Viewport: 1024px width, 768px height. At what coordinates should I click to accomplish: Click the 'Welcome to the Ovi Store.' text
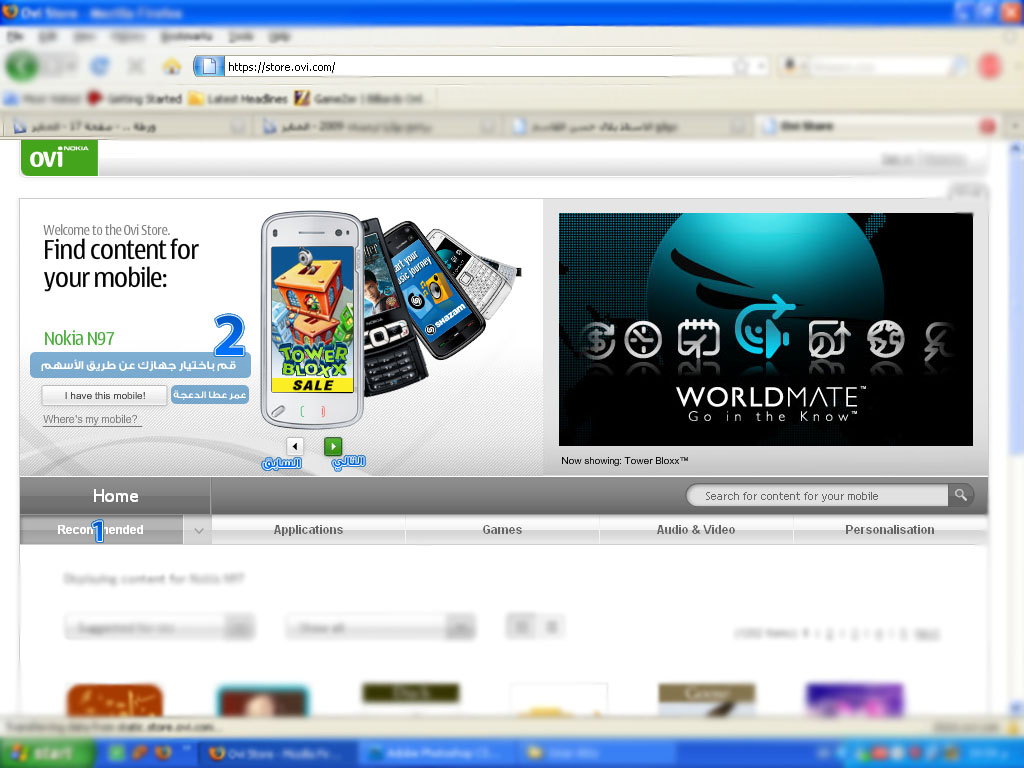tap(106, 230)
